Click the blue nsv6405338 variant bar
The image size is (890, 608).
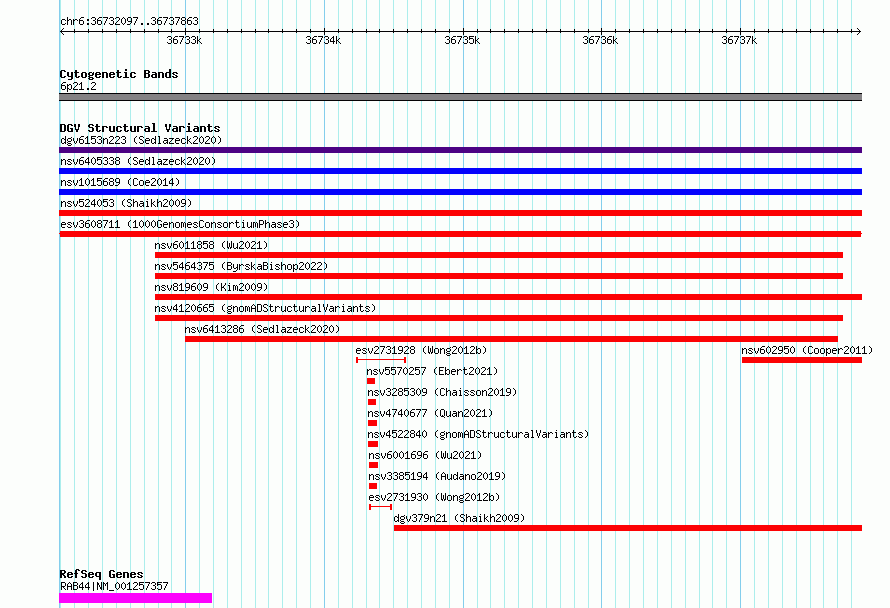[x=460, y=171]
